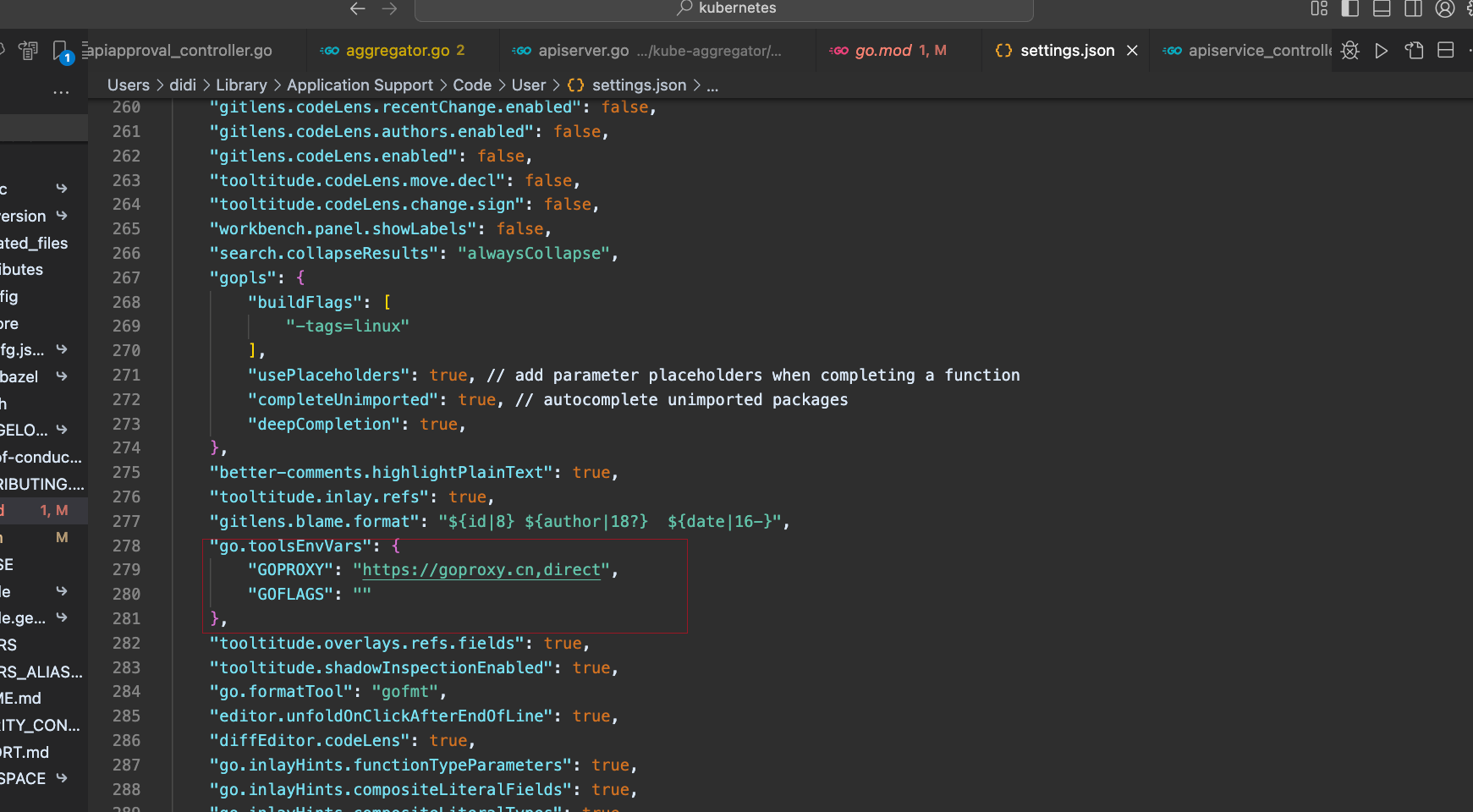Select the SPACE file in explorer
This screenshot has height=812, width=1473.
23,778
